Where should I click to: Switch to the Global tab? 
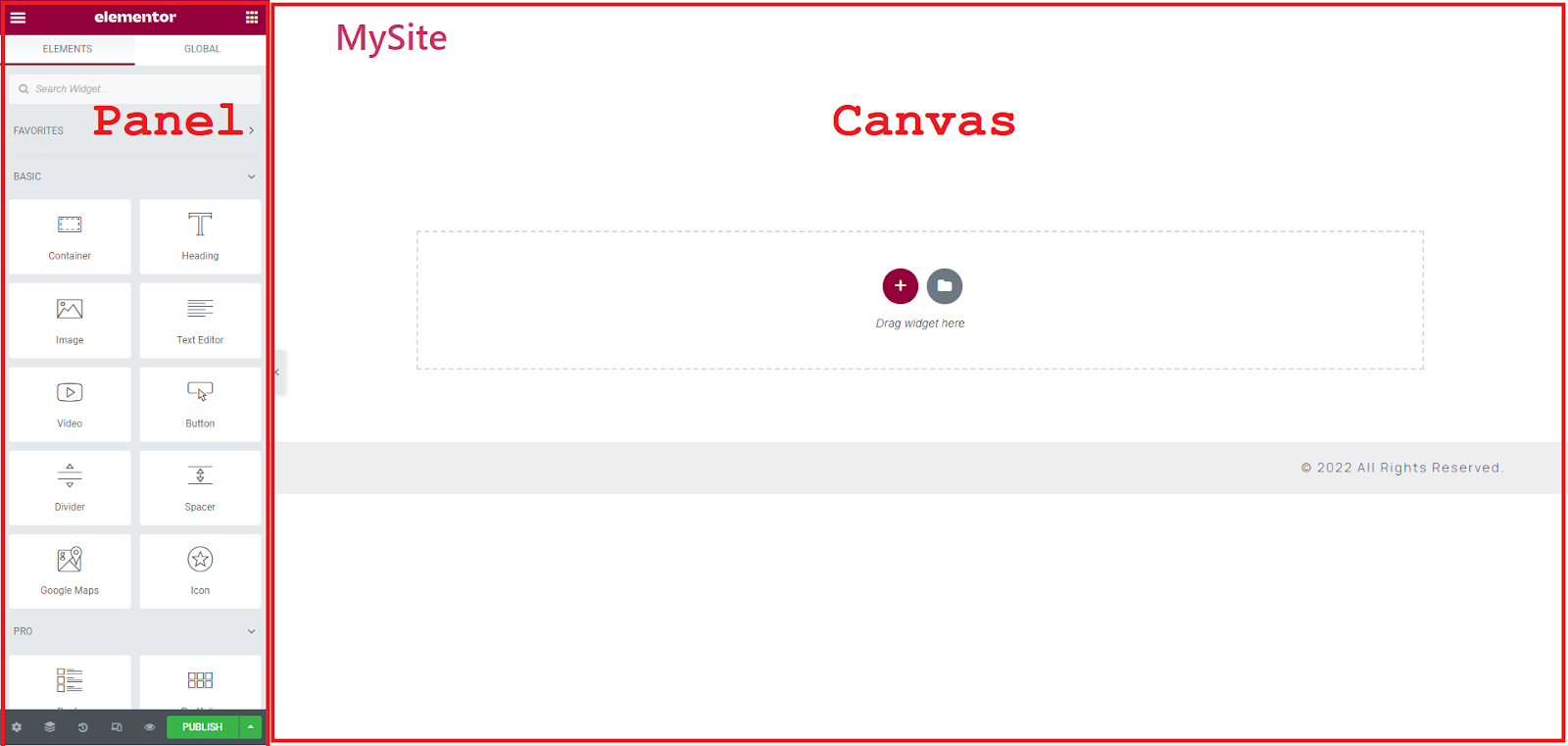[x=202, y=49]
